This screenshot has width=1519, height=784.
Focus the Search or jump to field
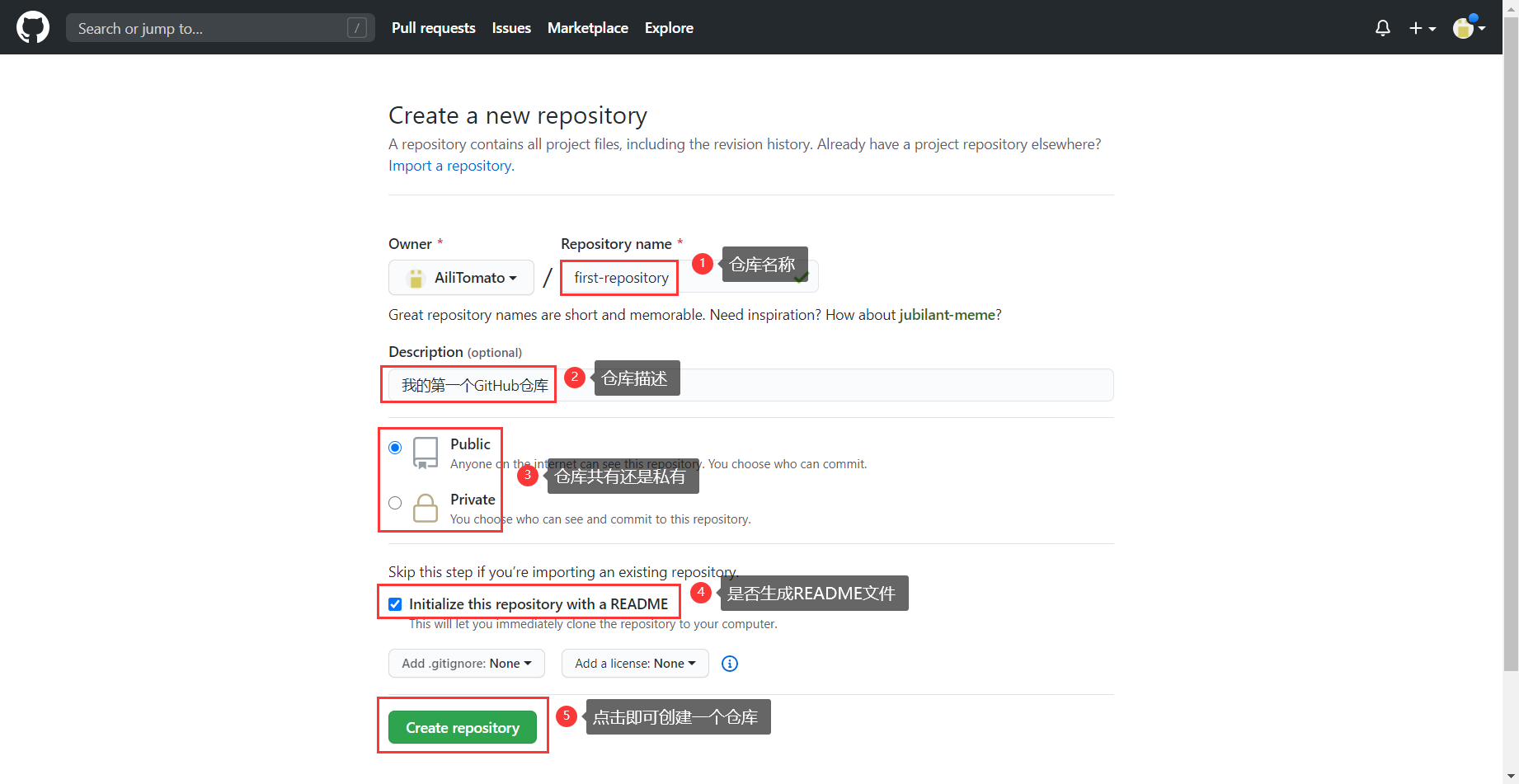click(220, 28)
